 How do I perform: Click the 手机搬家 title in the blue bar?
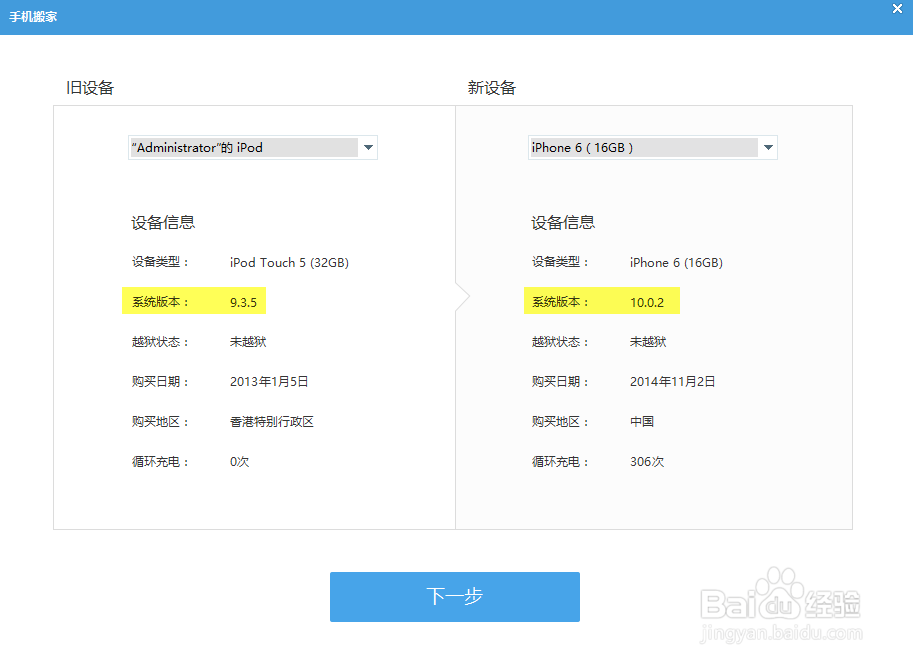33,16
